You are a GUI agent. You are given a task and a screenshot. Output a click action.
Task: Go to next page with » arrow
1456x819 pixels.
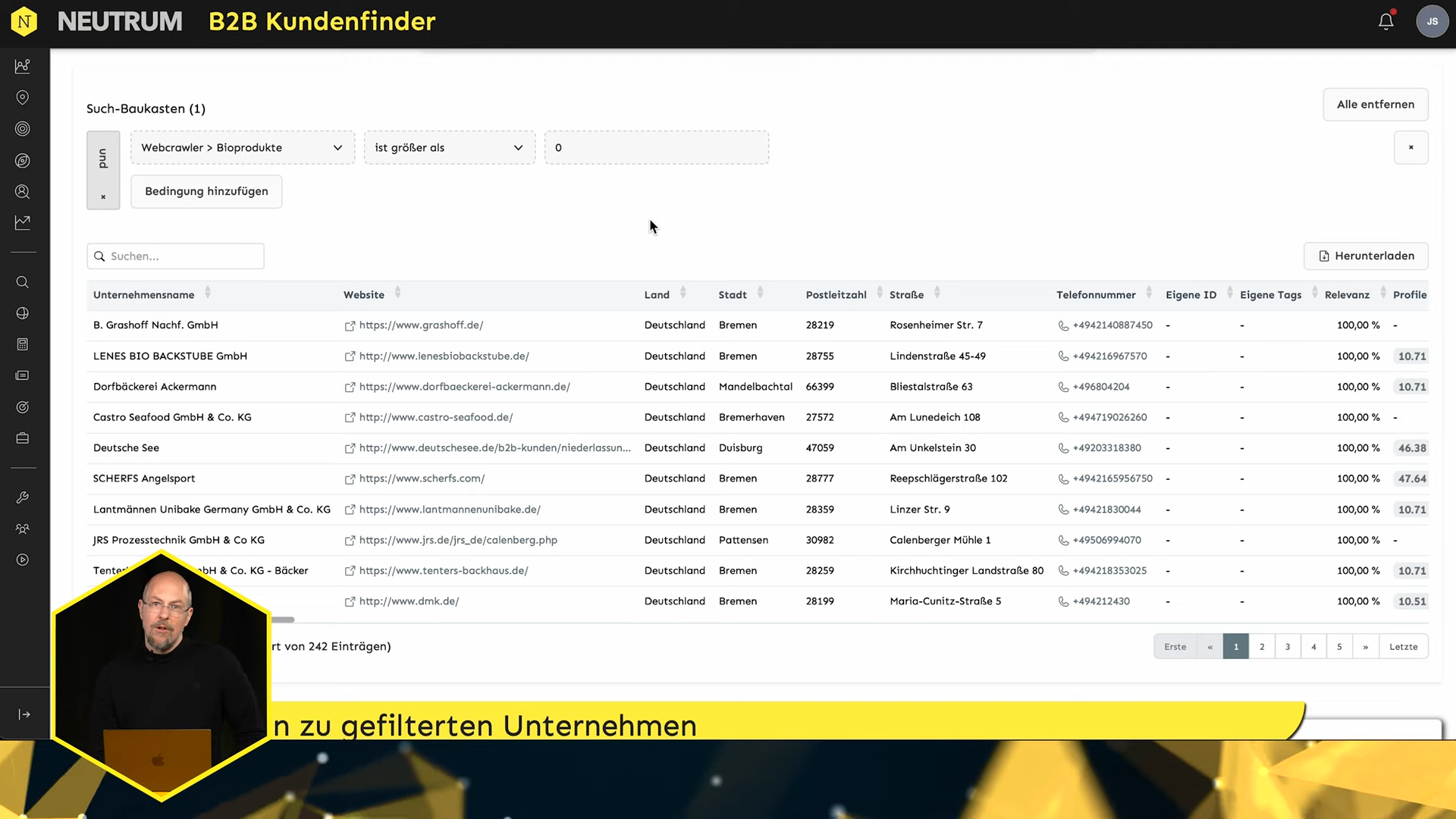click(x=1365, y=647)
